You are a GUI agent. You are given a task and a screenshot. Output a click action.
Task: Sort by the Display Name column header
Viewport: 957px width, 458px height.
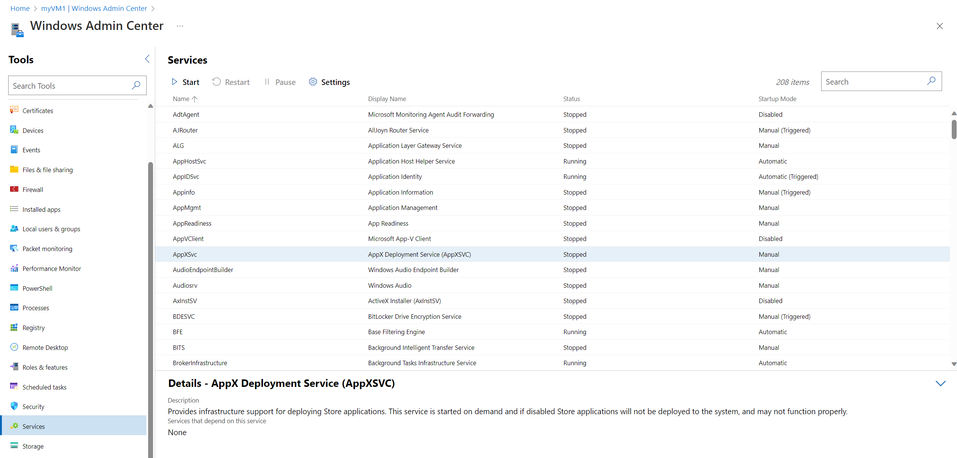point(387,98)
